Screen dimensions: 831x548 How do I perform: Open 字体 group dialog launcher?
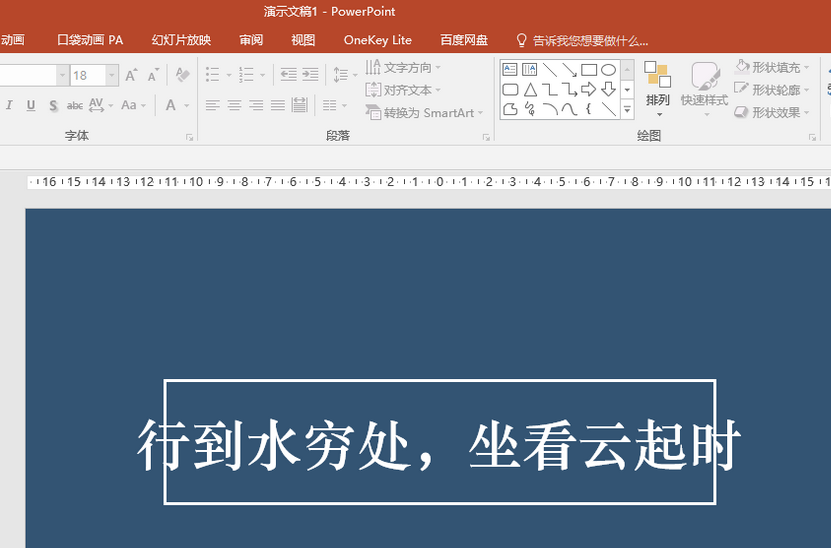pyautogui.click(x=190, y=137)
